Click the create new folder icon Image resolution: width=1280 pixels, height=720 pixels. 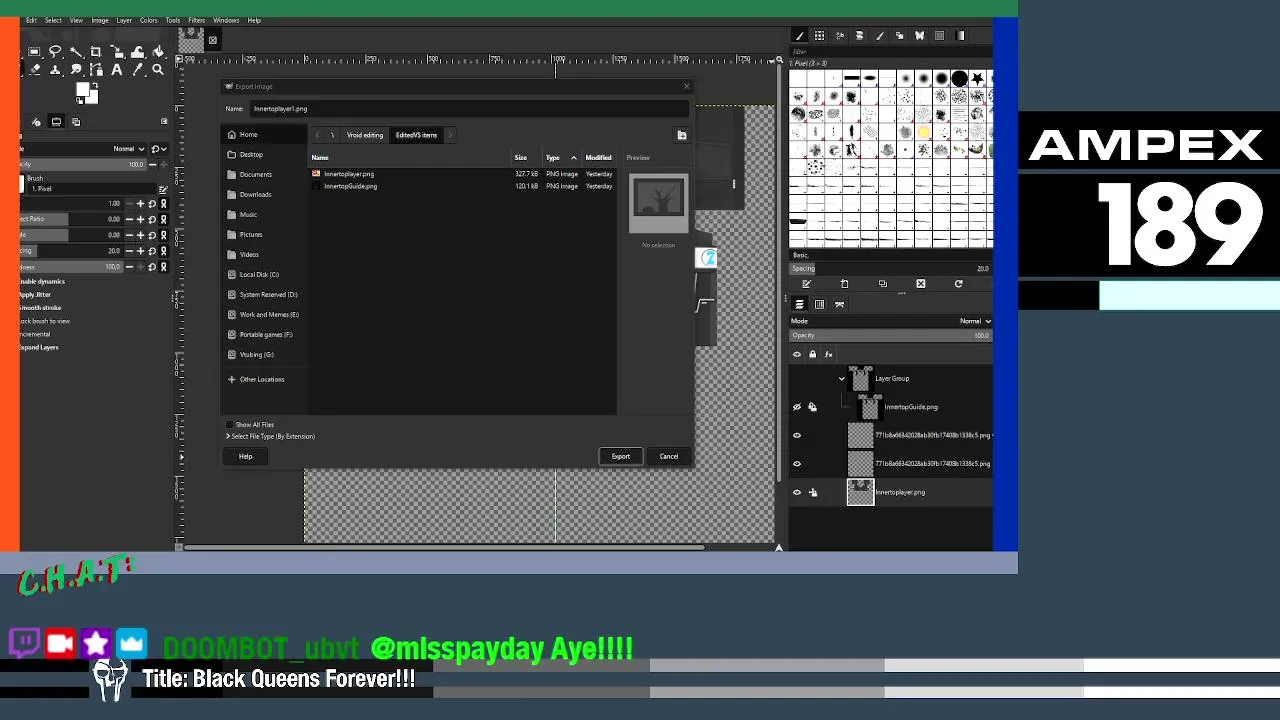pos(682,135)
